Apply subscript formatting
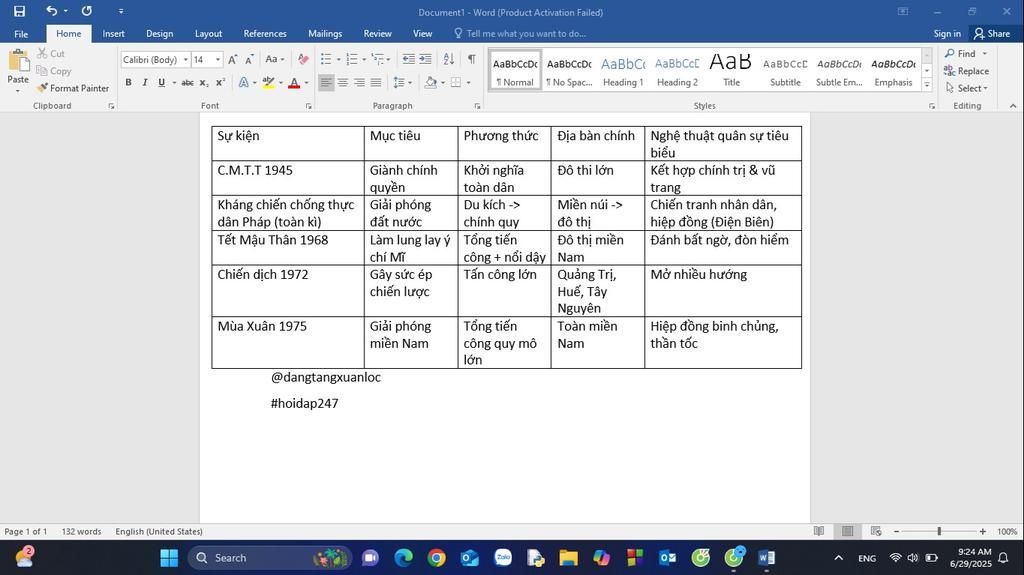The height and width of the screenshot is (575, 1024). coord(204,83)
